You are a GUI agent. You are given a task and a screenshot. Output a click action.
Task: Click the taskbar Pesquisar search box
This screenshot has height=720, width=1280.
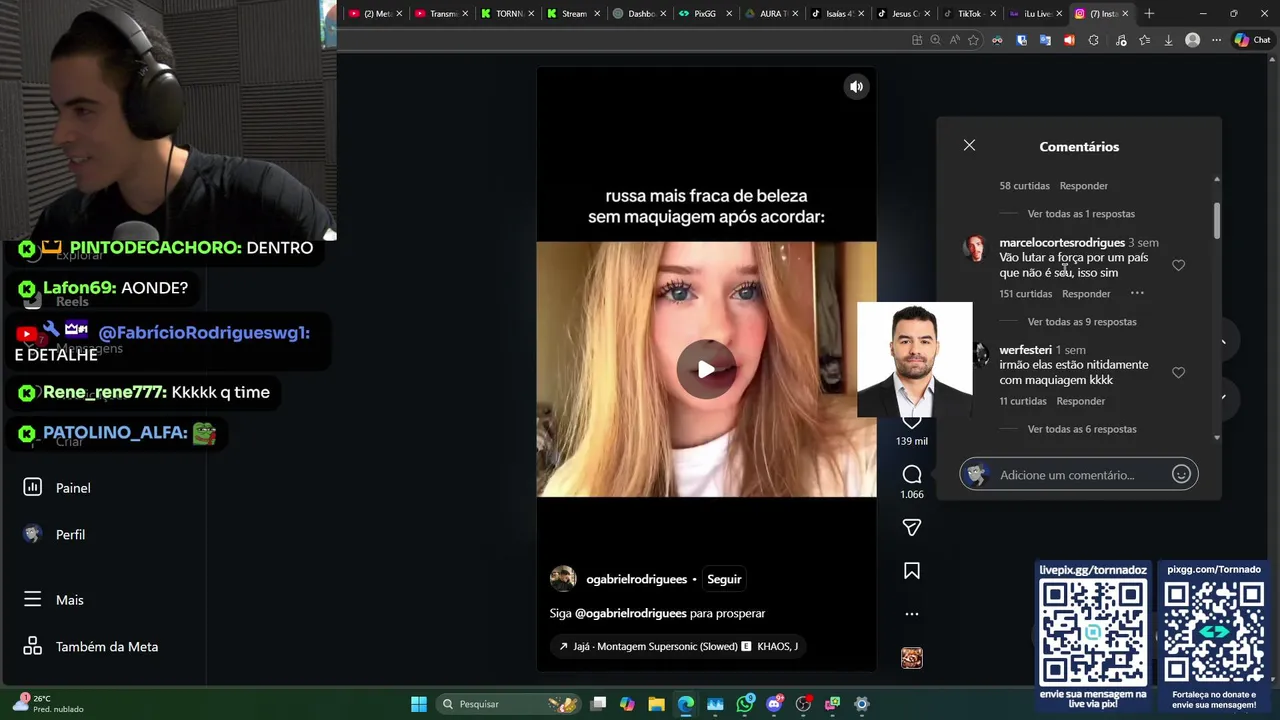[508, 704]
